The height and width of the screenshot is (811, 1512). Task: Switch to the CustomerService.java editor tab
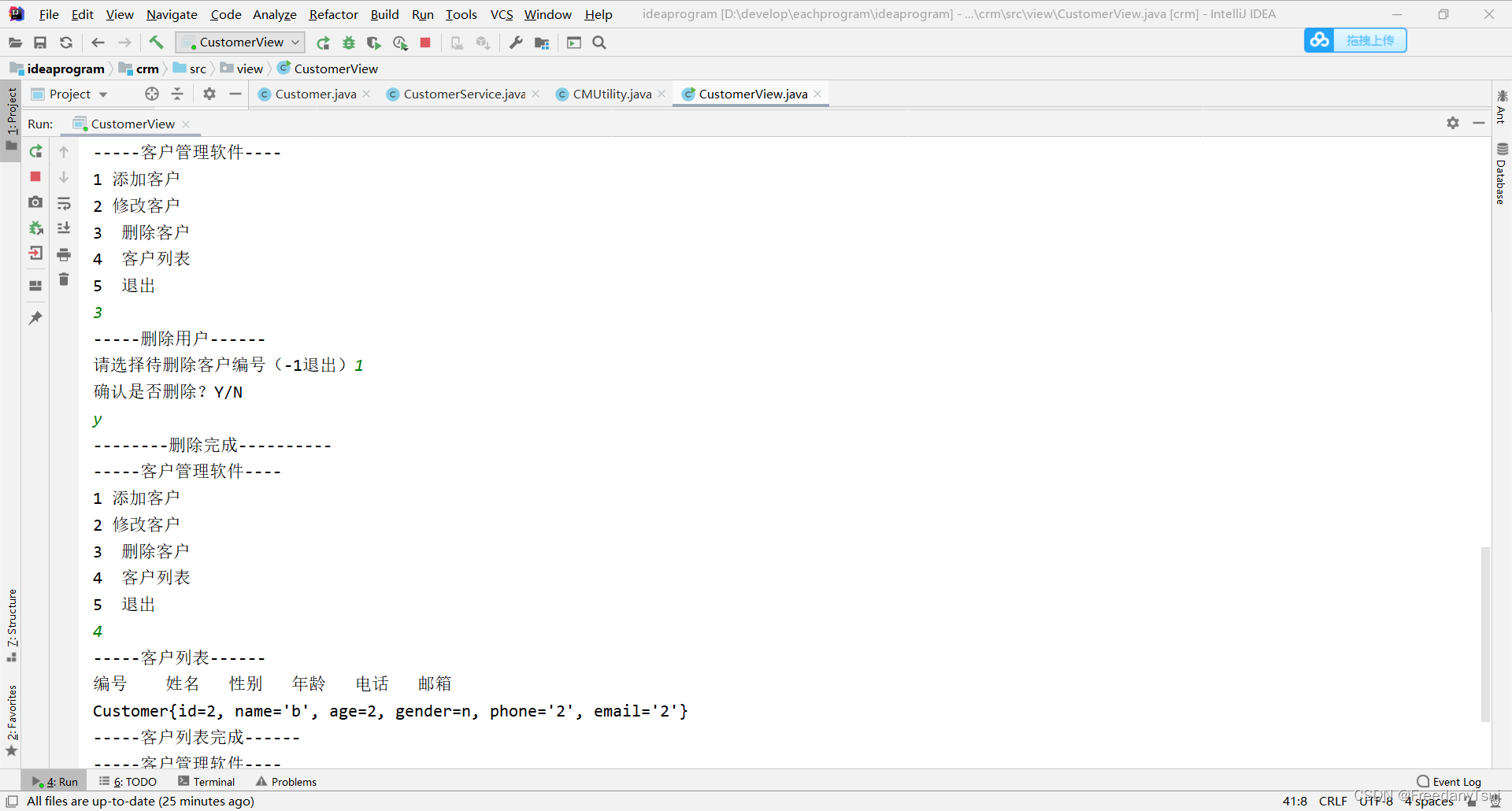point(464,94)
